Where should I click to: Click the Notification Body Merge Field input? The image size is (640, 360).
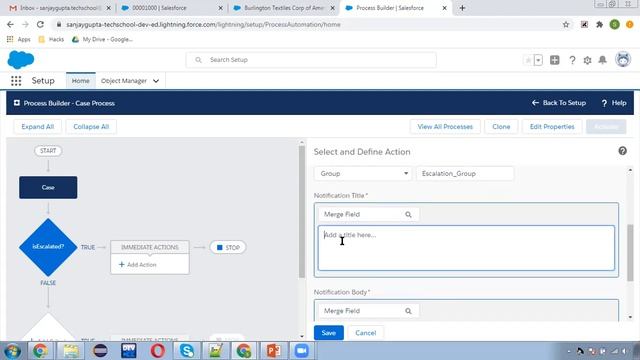[369, 311]
